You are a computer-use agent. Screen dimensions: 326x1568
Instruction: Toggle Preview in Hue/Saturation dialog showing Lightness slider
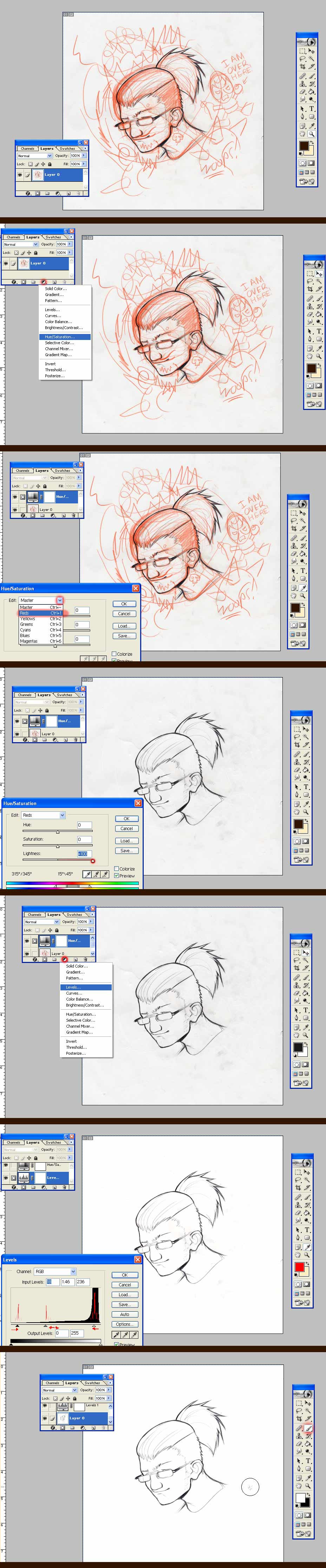117,876
